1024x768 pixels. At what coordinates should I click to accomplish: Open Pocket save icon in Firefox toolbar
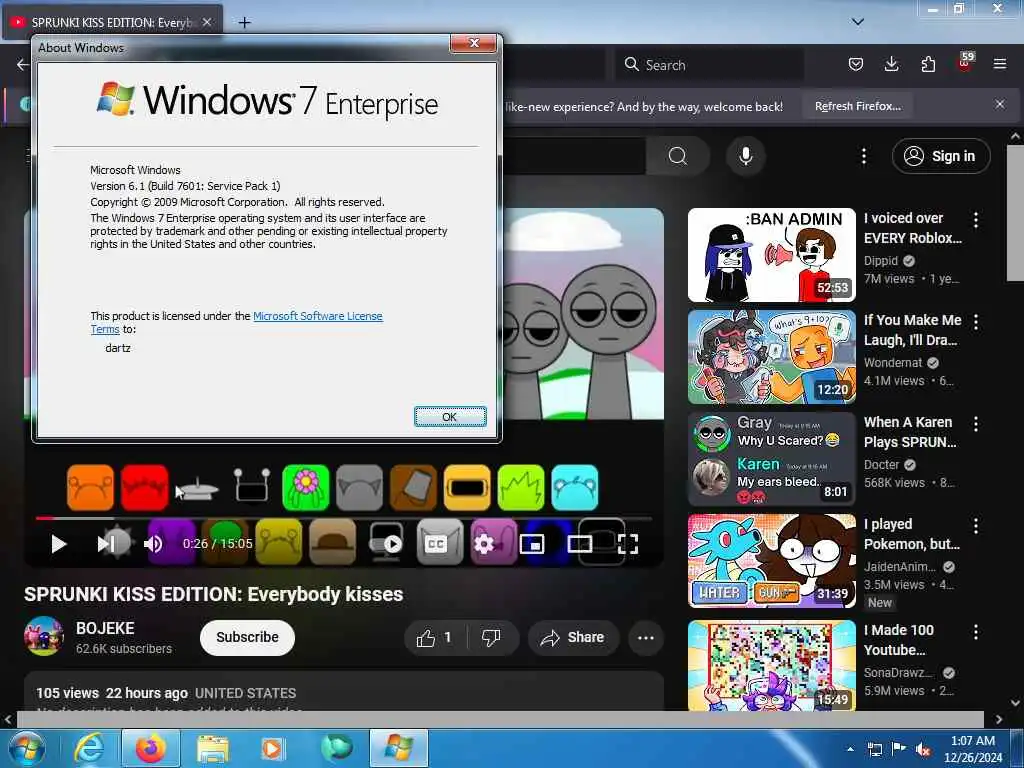(856, 64)
